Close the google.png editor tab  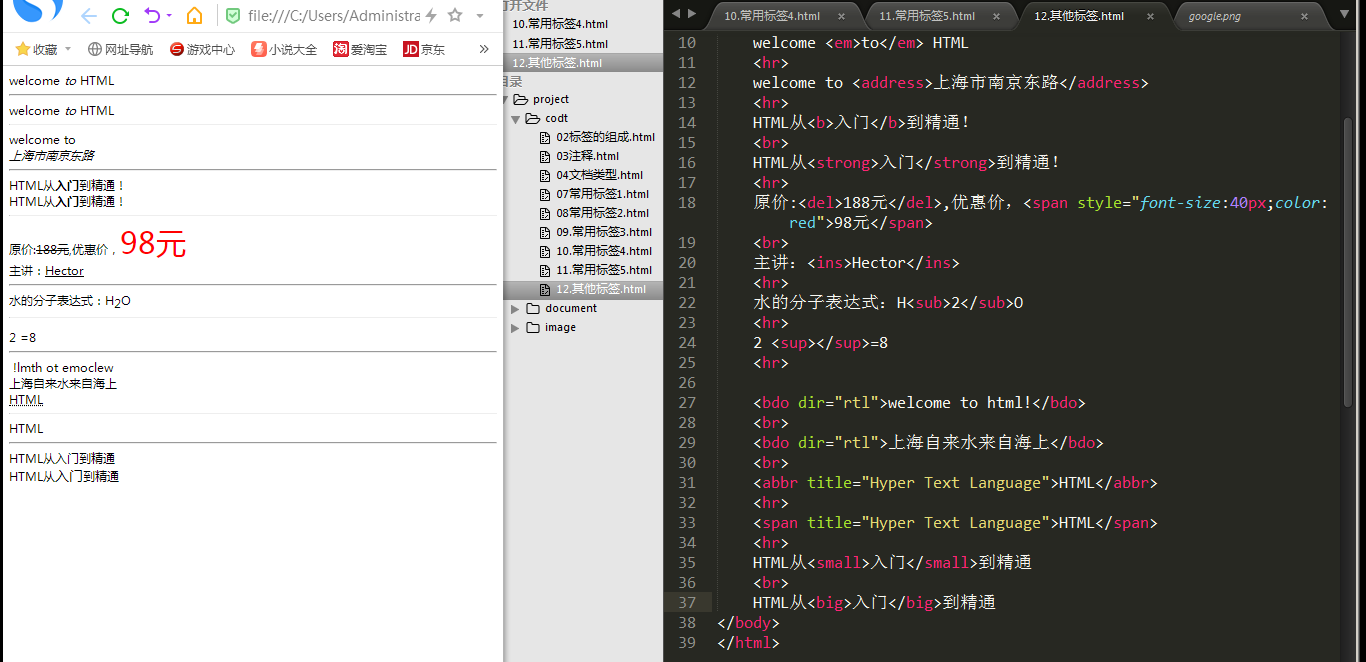click(1304, 16)
